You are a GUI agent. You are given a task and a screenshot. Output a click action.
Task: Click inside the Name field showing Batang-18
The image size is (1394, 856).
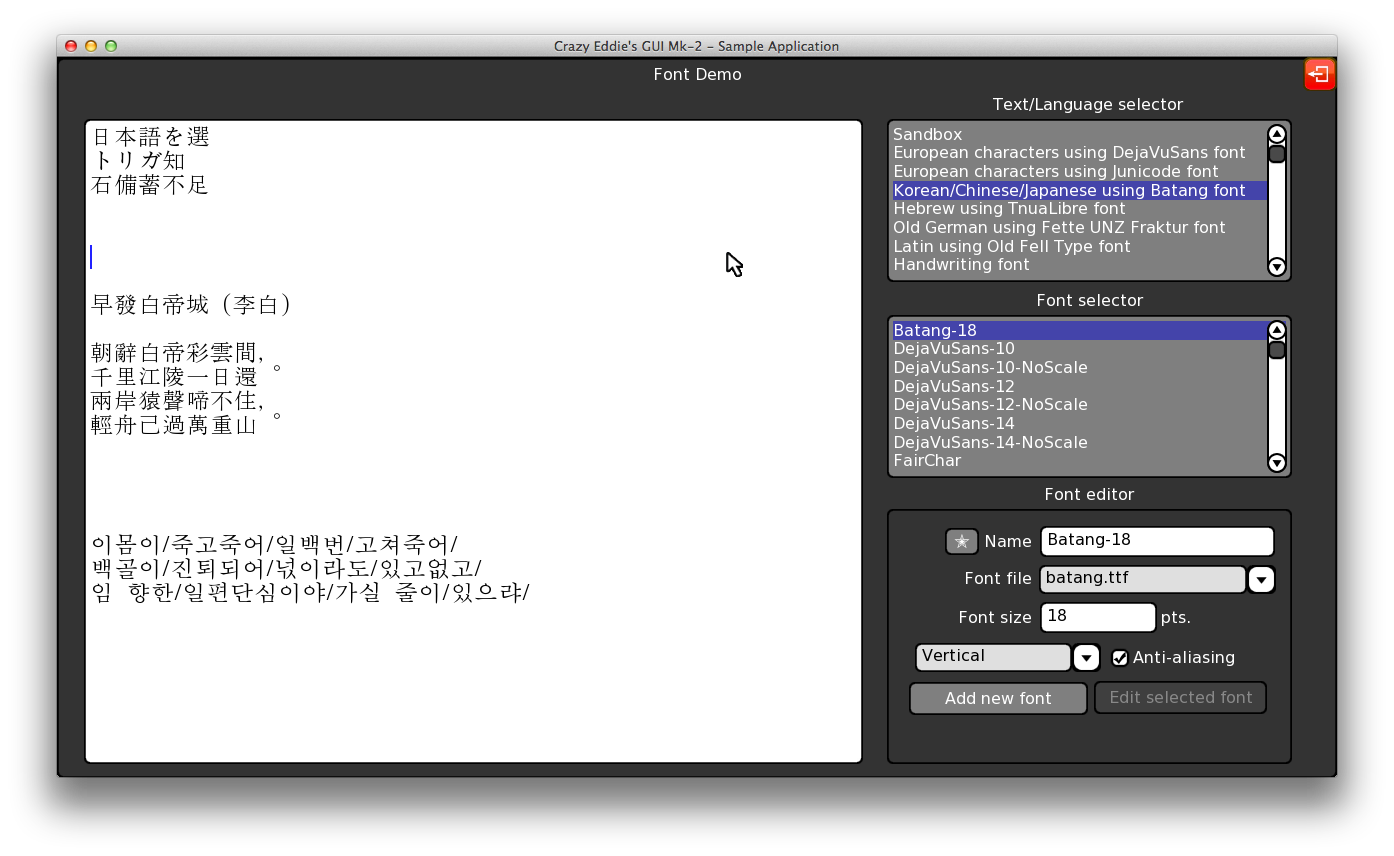click(1156, 541)
